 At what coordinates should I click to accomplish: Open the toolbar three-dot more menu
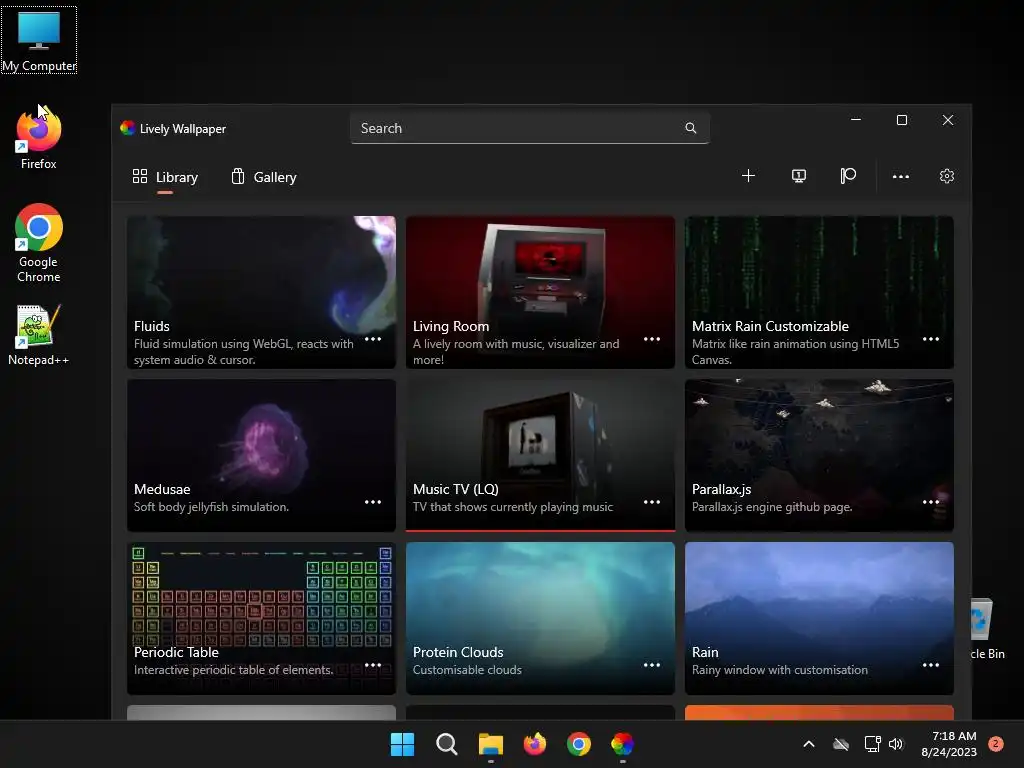pos(901,176)
